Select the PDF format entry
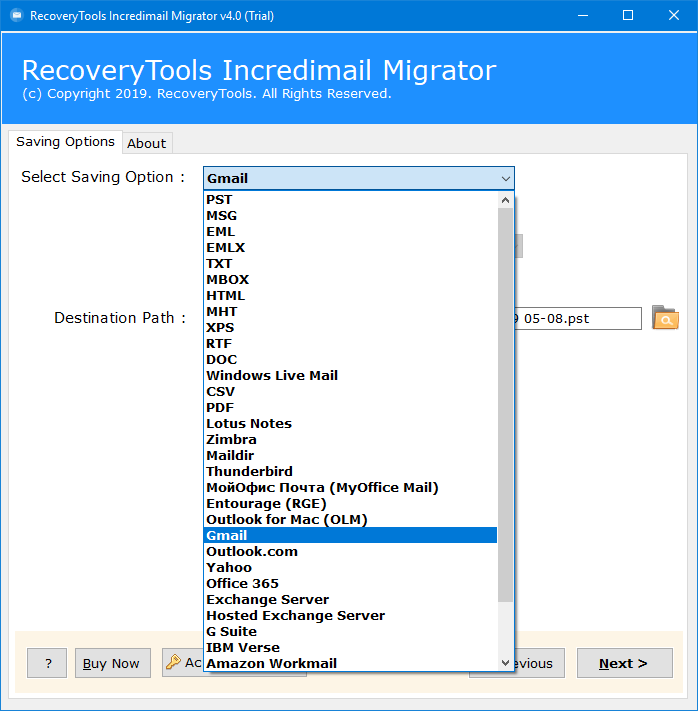Viewport: 698px width, 711px height. (x=351, y=407)
